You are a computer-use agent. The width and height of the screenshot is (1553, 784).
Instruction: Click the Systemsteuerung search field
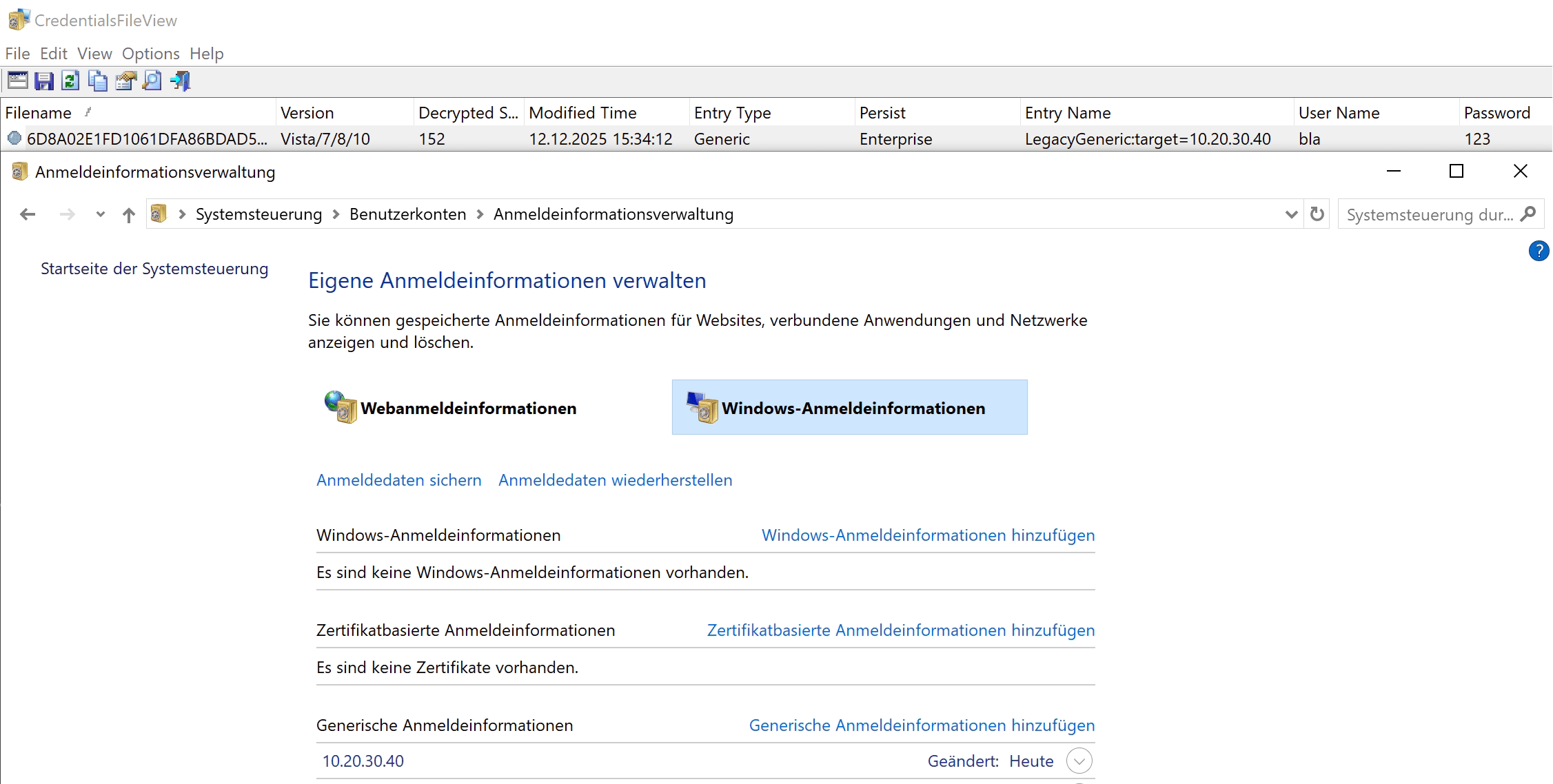[x=1427, y=214]
